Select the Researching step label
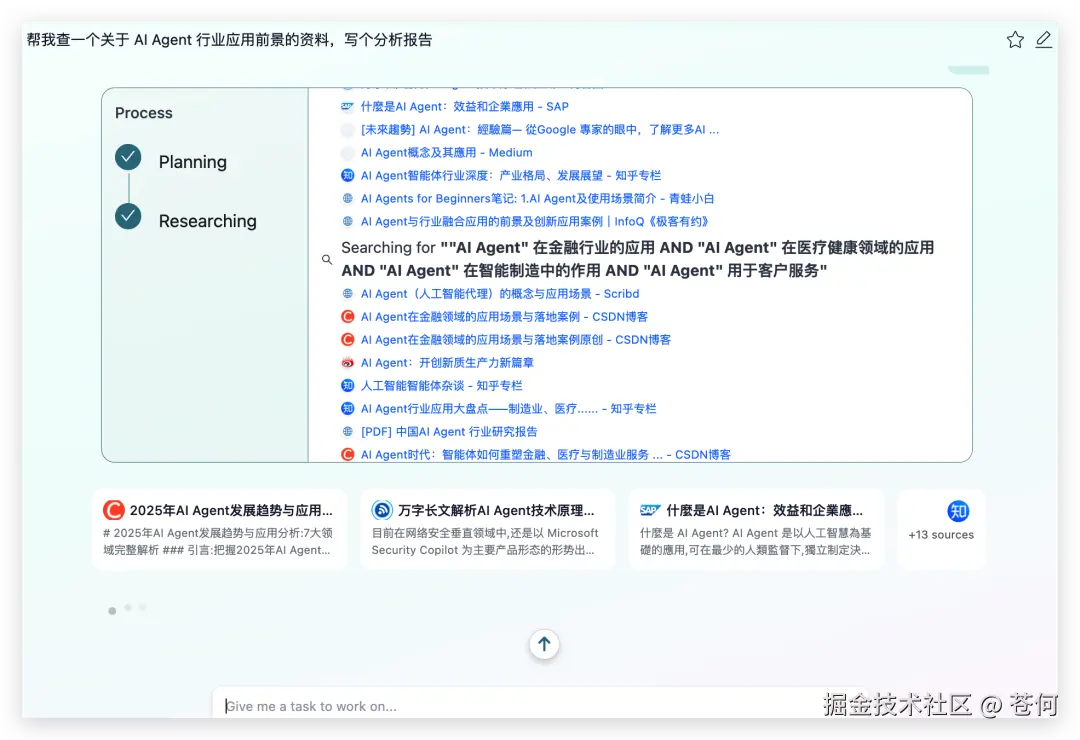The height and width of the screenshot is (740, 1080). [207, 221]
